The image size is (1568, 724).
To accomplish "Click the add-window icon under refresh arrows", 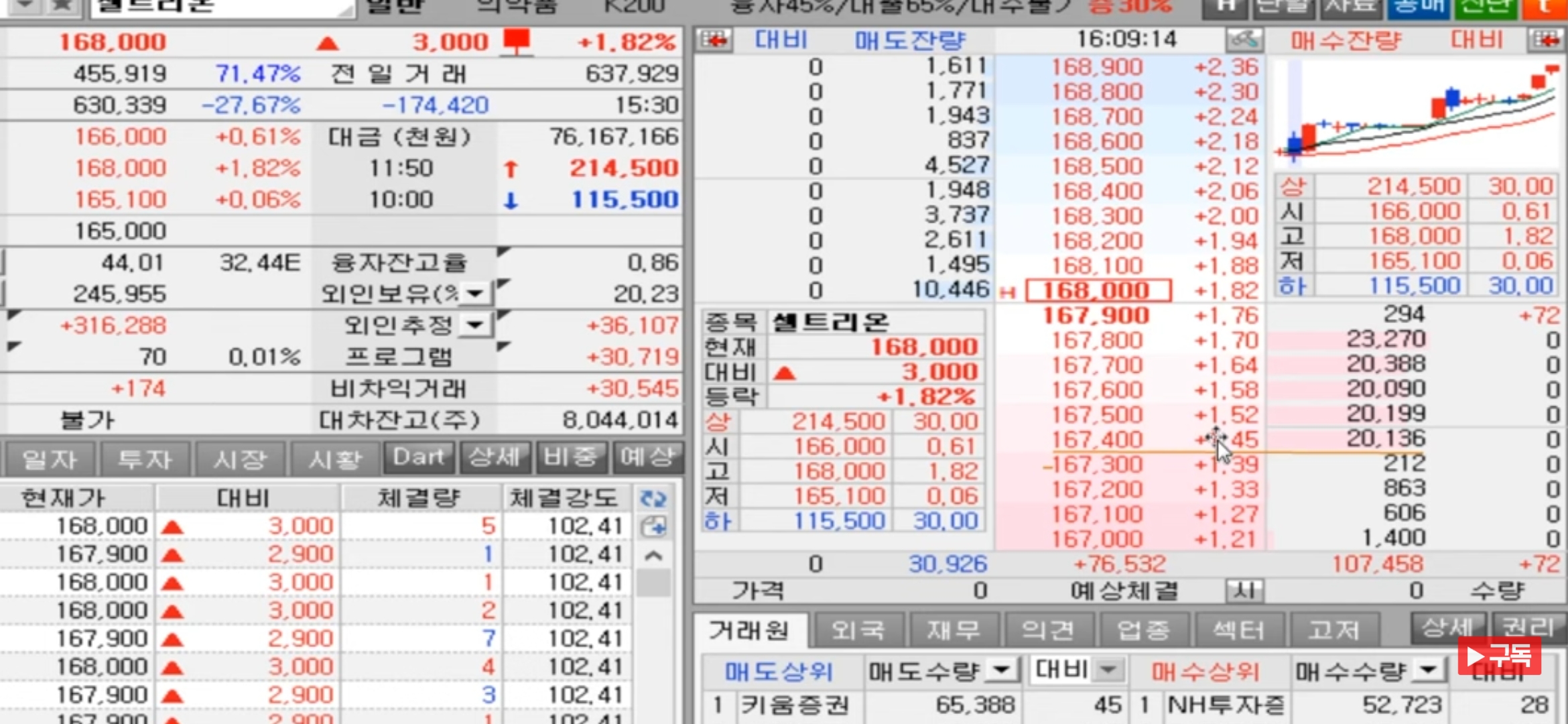I will (x=653, y=527).
